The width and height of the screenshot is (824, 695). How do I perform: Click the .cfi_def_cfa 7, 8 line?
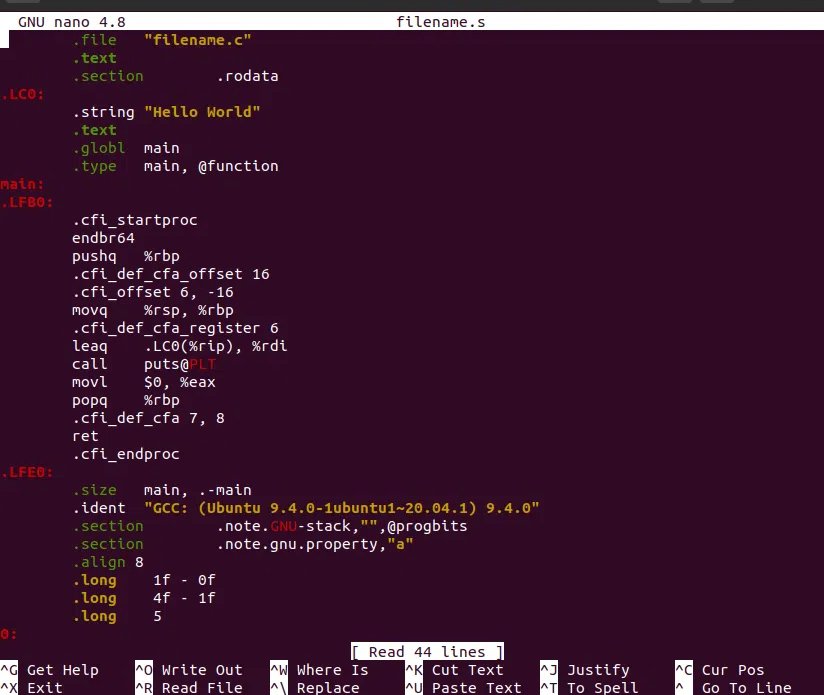click(148, 418)
